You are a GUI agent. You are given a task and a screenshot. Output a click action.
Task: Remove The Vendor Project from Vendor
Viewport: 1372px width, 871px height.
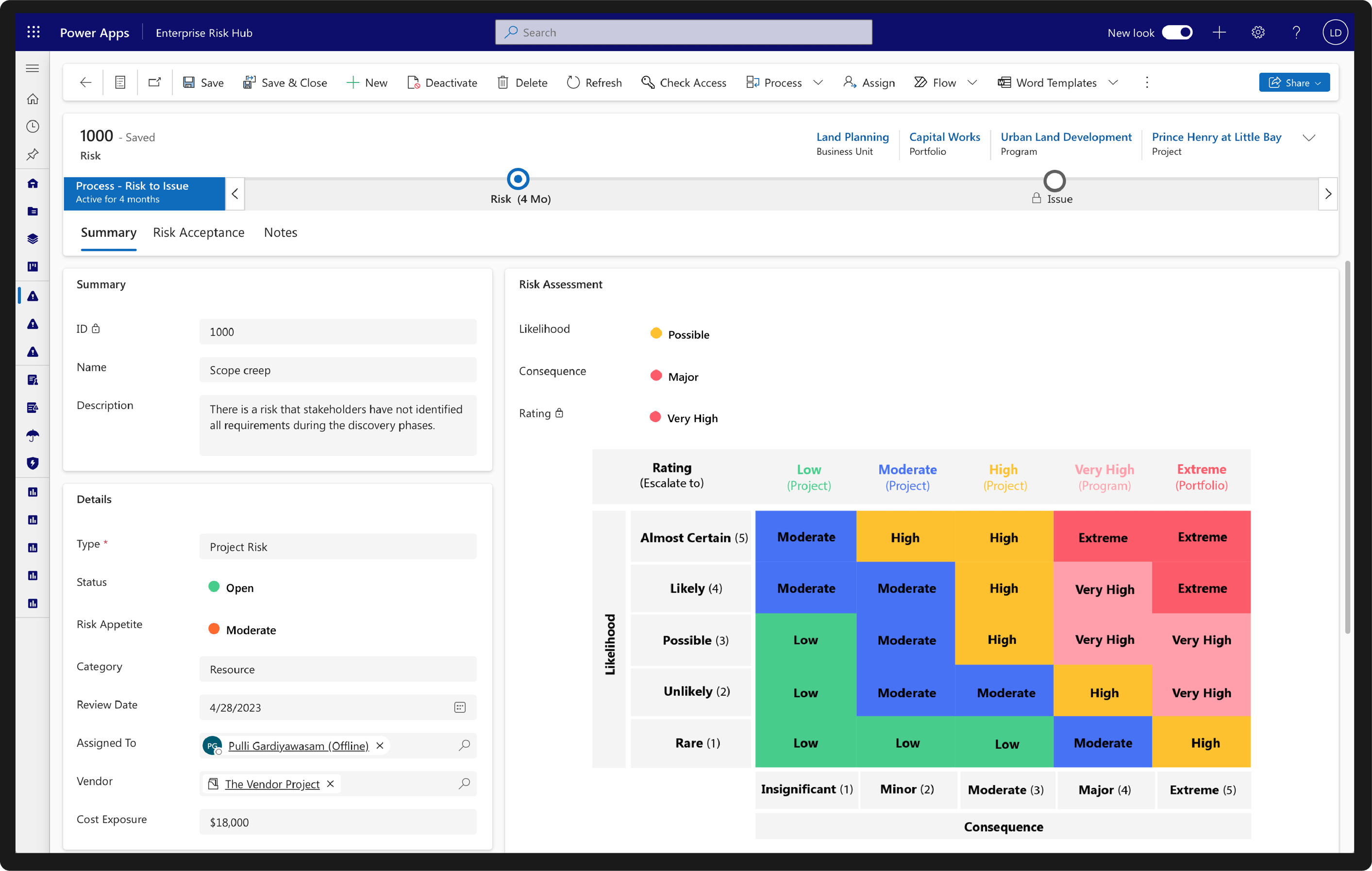pyautogui.click(x=331, y=784)
